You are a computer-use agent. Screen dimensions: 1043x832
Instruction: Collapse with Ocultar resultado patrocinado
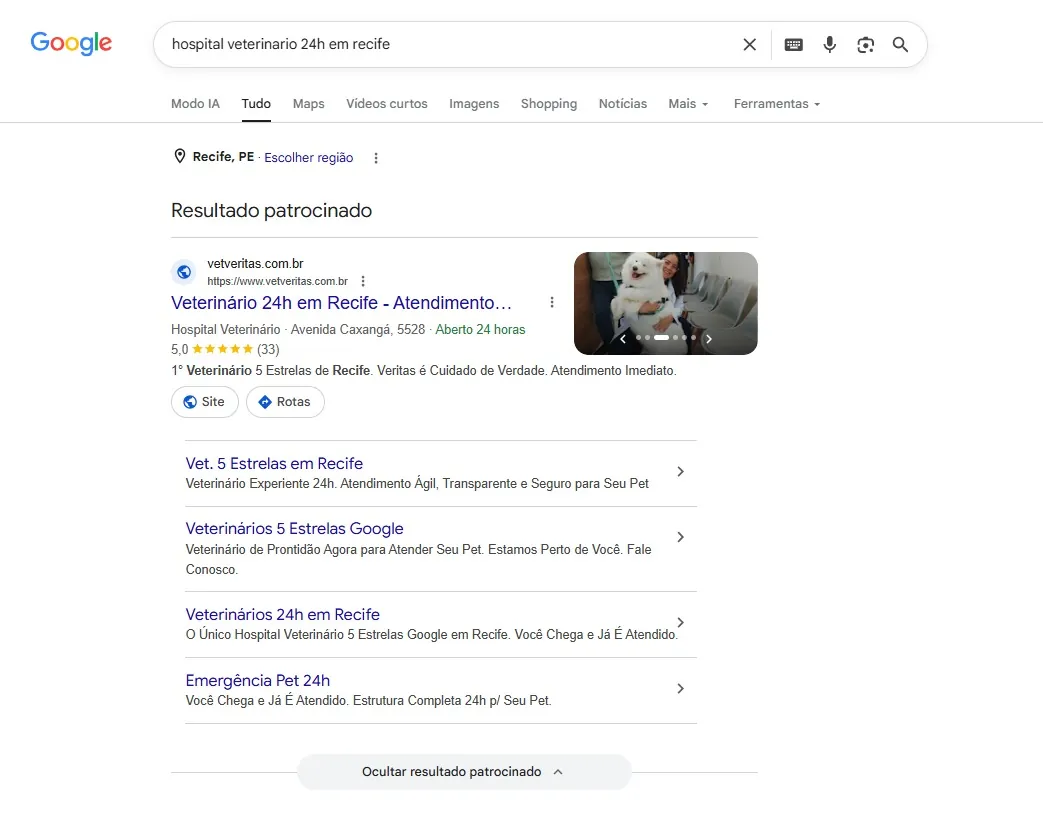464,771
